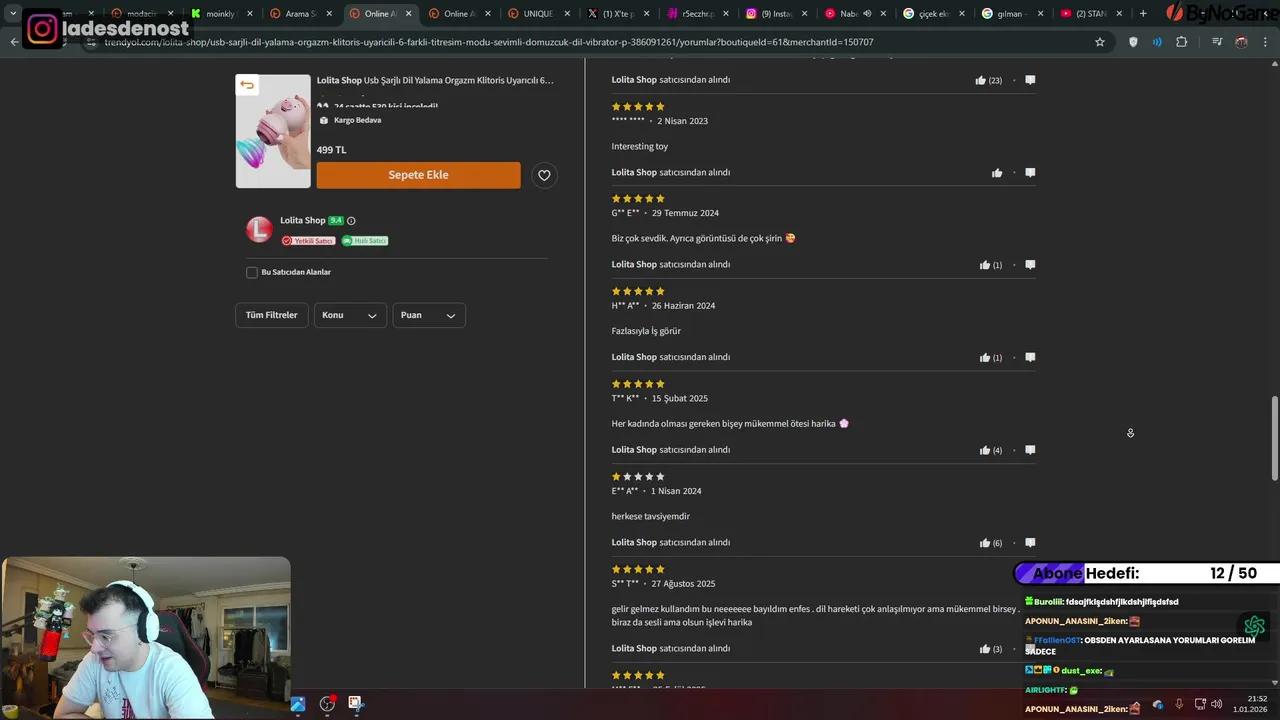Like the 'Biz çok sevdik' review
The width and height of the screenshot is (1280, 720).
coord(985,265)
